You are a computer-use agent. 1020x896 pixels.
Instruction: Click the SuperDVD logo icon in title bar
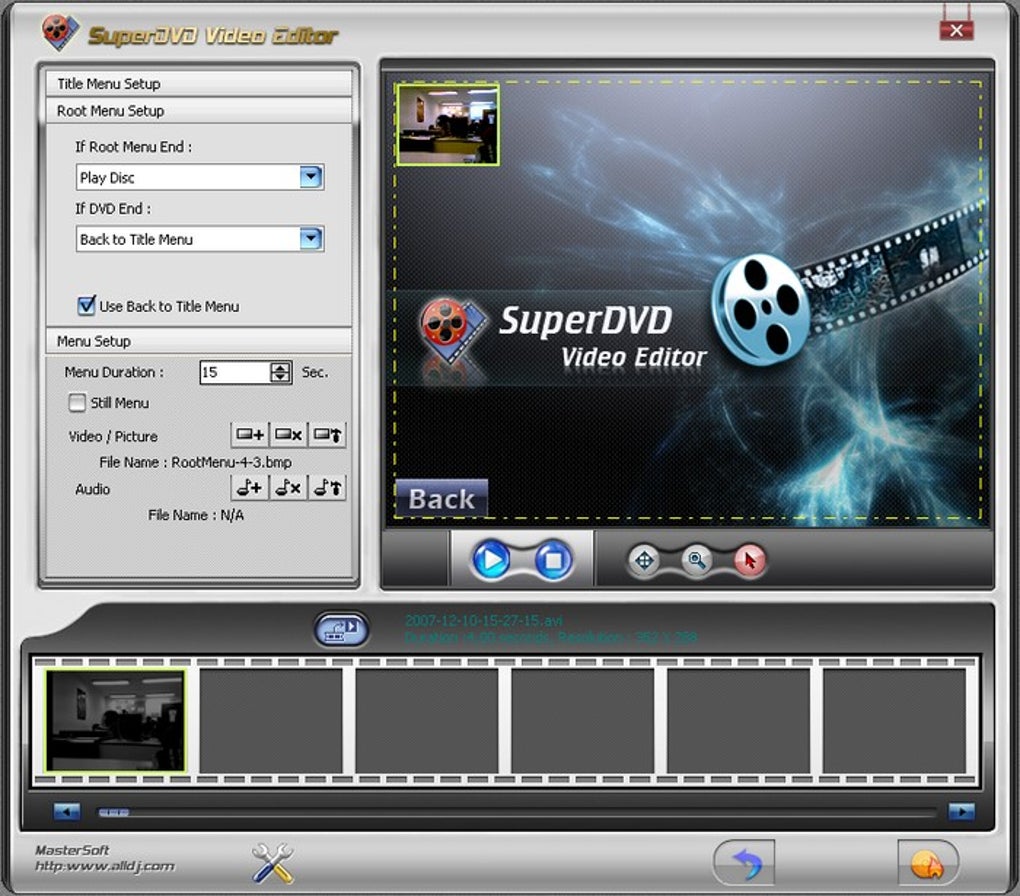tap(60, 33)
